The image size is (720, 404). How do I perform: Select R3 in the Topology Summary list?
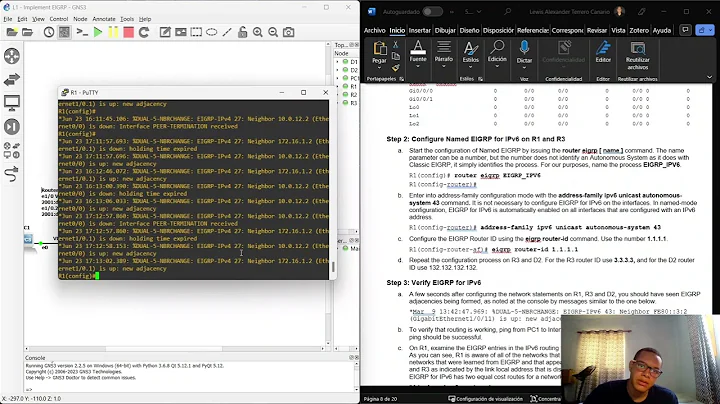(x=354, y=103)
